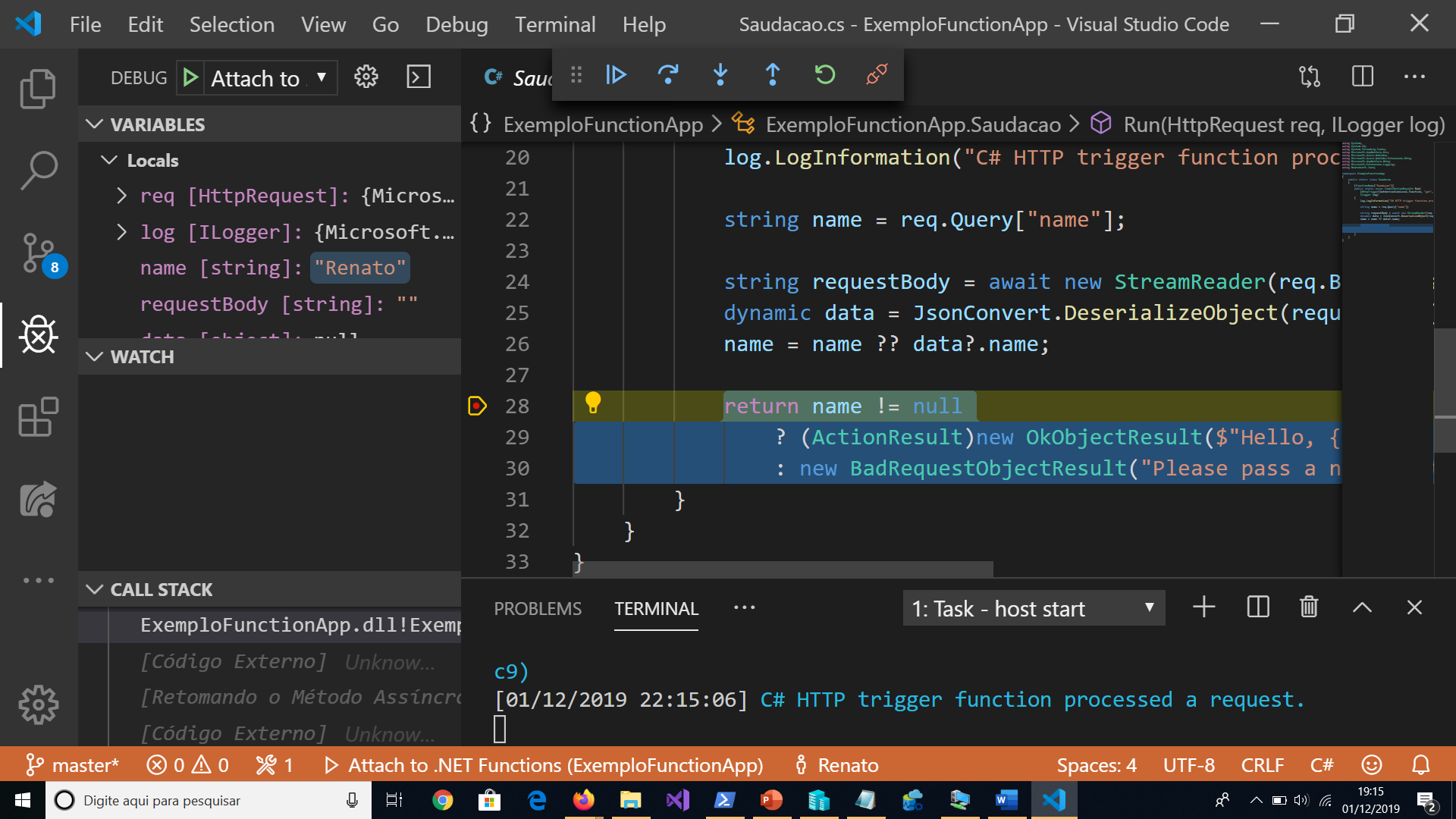Start debugging with green play button
Viewport: 1456px width, 819px height.
click(x=190, y=77)
